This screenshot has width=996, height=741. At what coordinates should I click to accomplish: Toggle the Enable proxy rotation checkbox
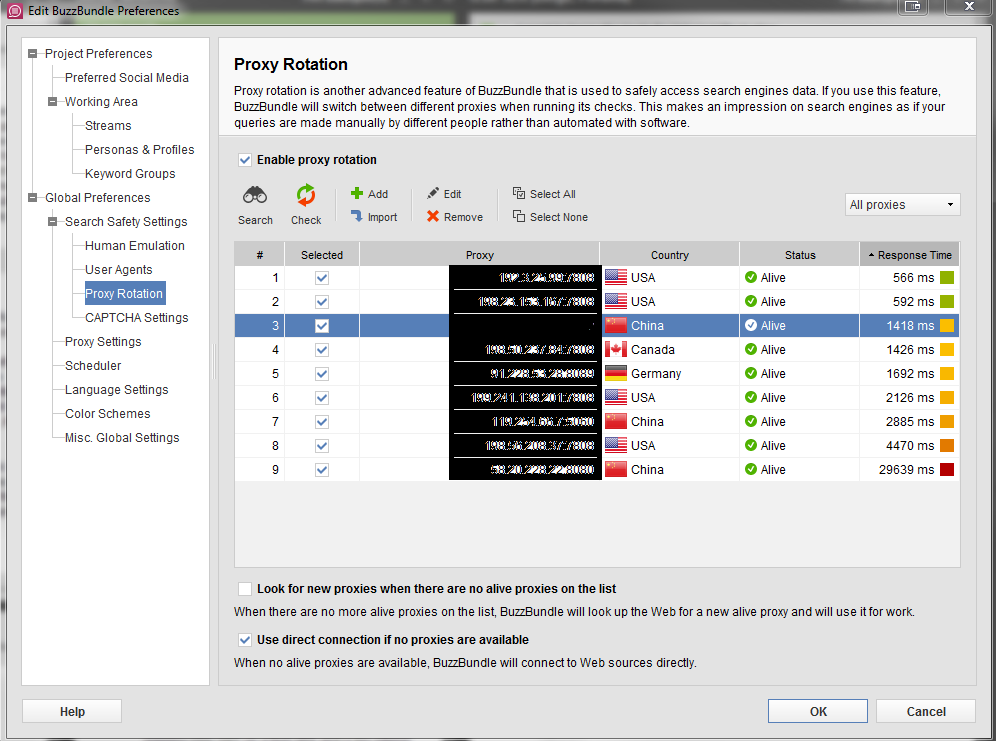pyautogui.click(x=245, y=160)
